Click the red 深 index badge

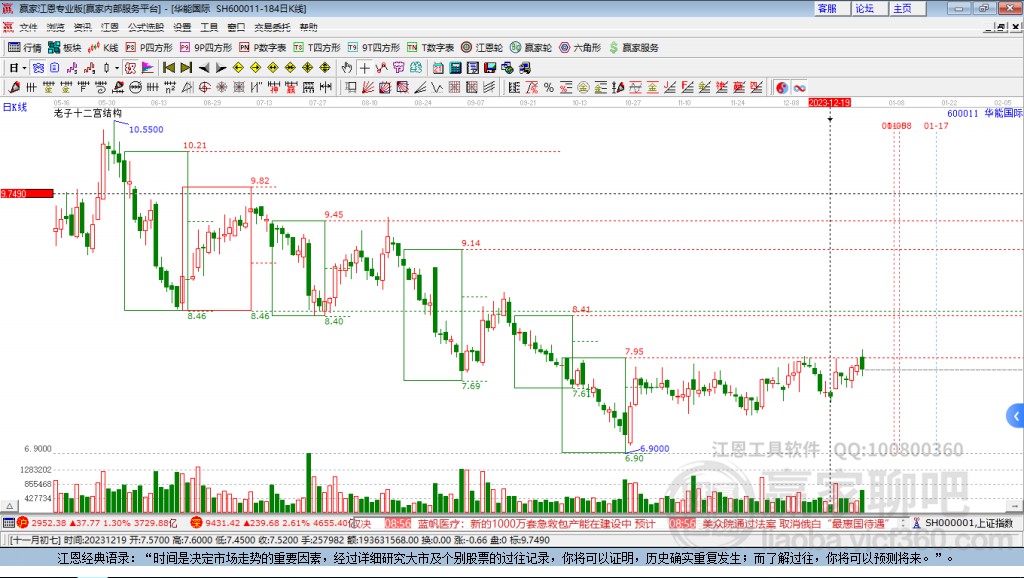[x=196, y=522]
